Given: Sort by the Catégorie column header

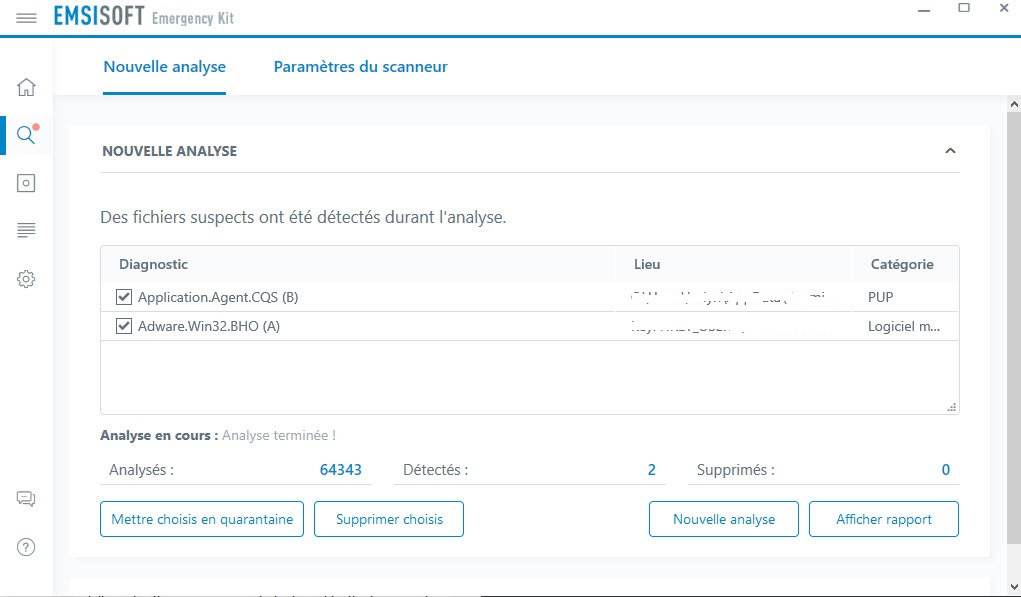Looking at the screenshot, I should [902, 264].
